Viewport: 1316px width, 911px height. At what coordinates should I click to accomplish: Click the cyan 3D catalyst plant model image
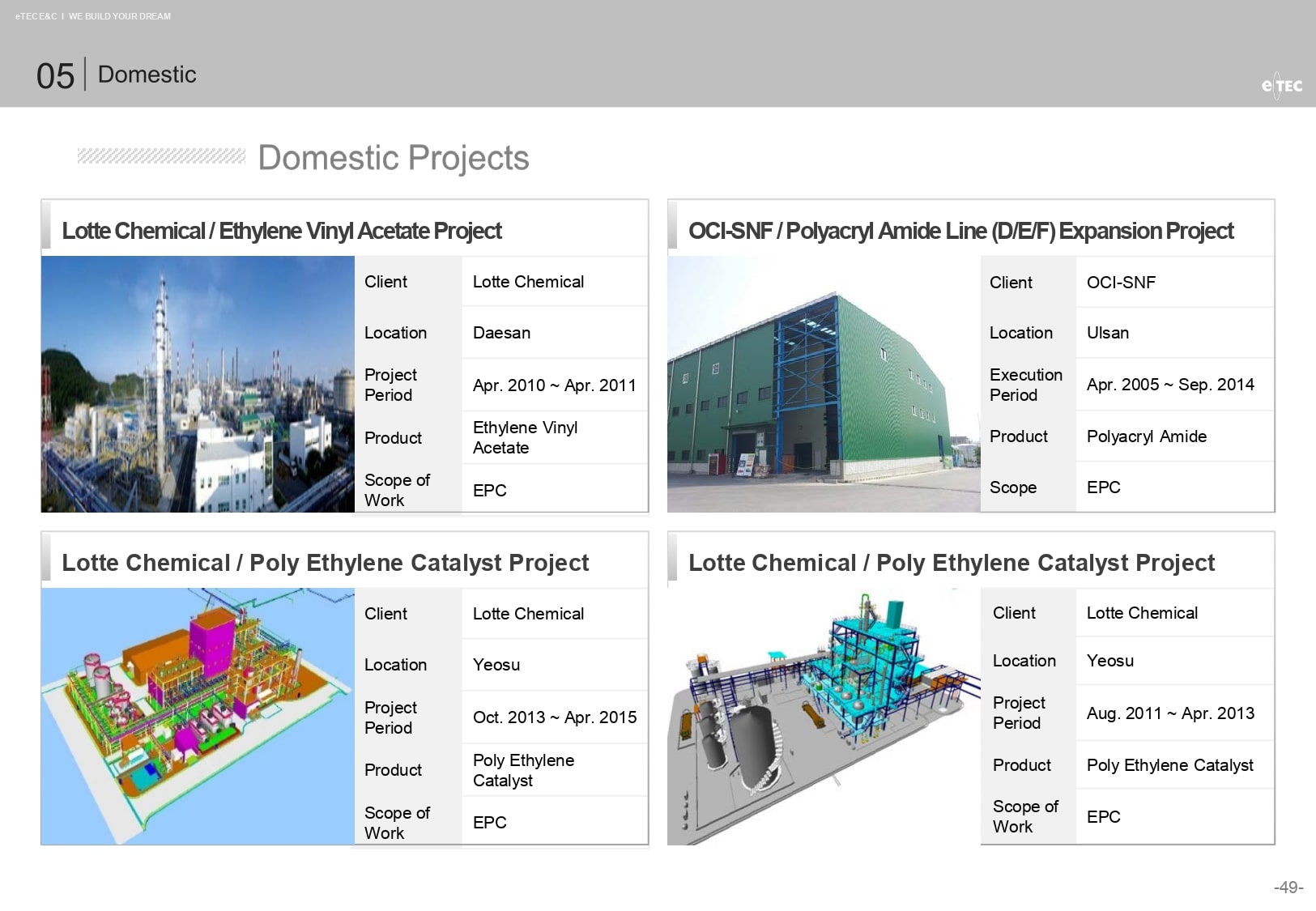pyautogui.click(x=824, y=717)
